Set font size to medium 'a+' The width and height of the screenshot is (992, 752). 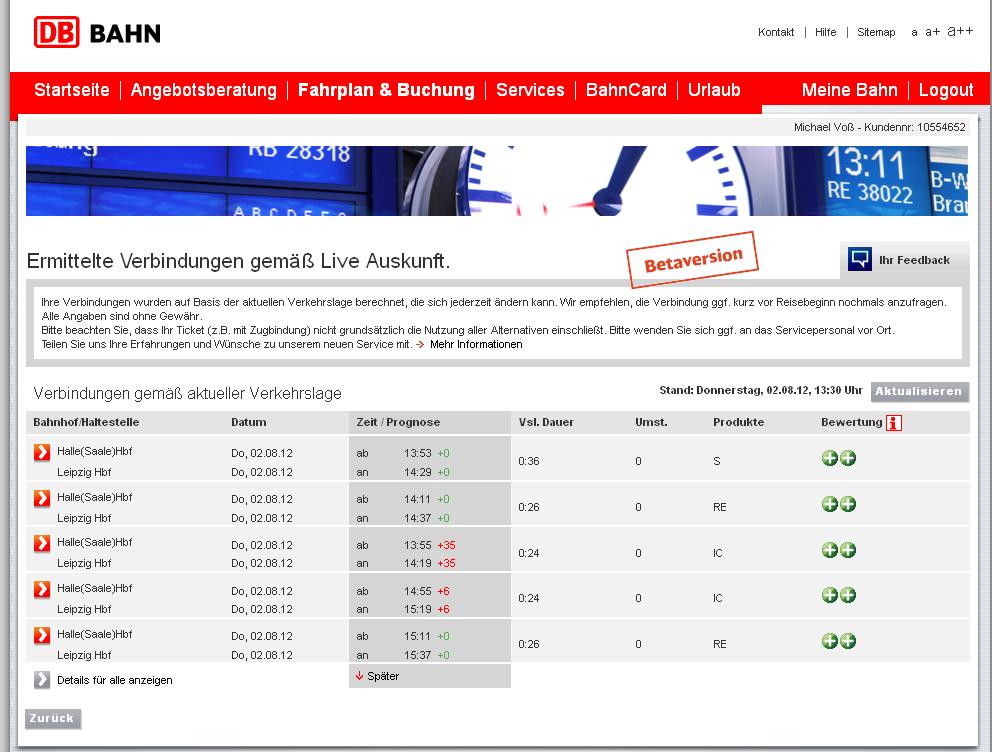[x=933, y=32]
